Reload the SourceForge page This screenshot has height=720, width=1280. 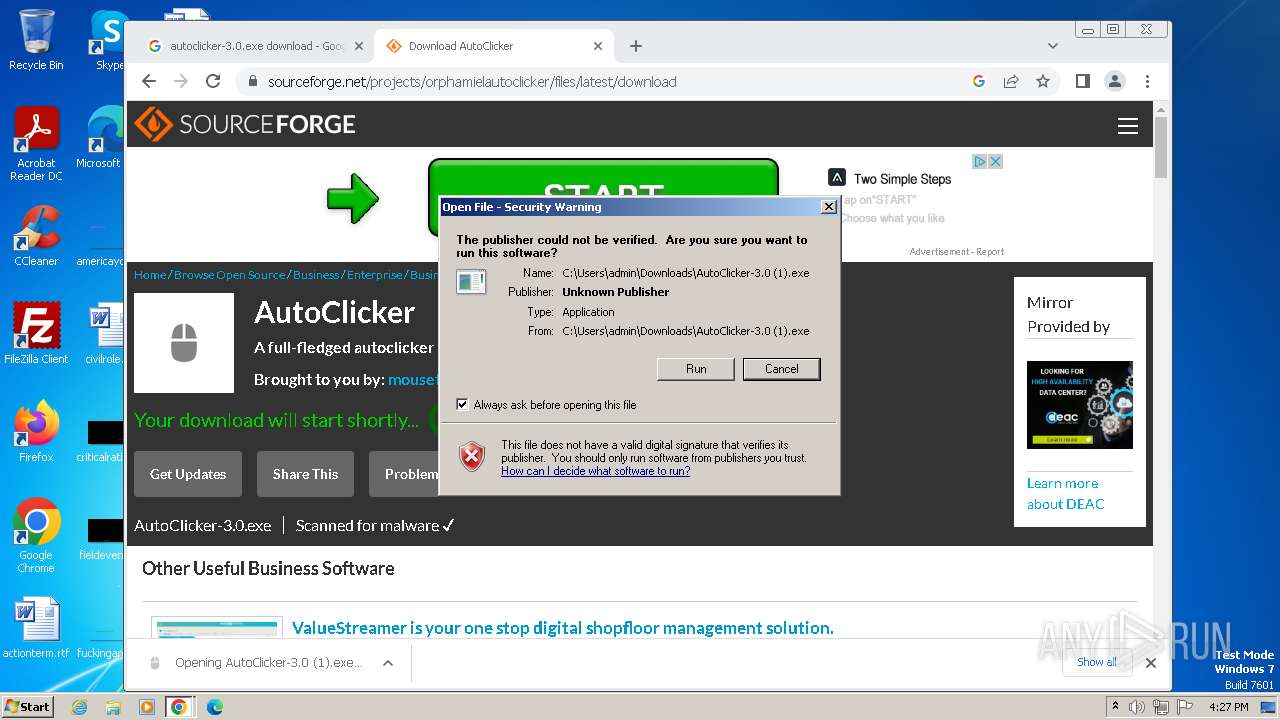213,82
